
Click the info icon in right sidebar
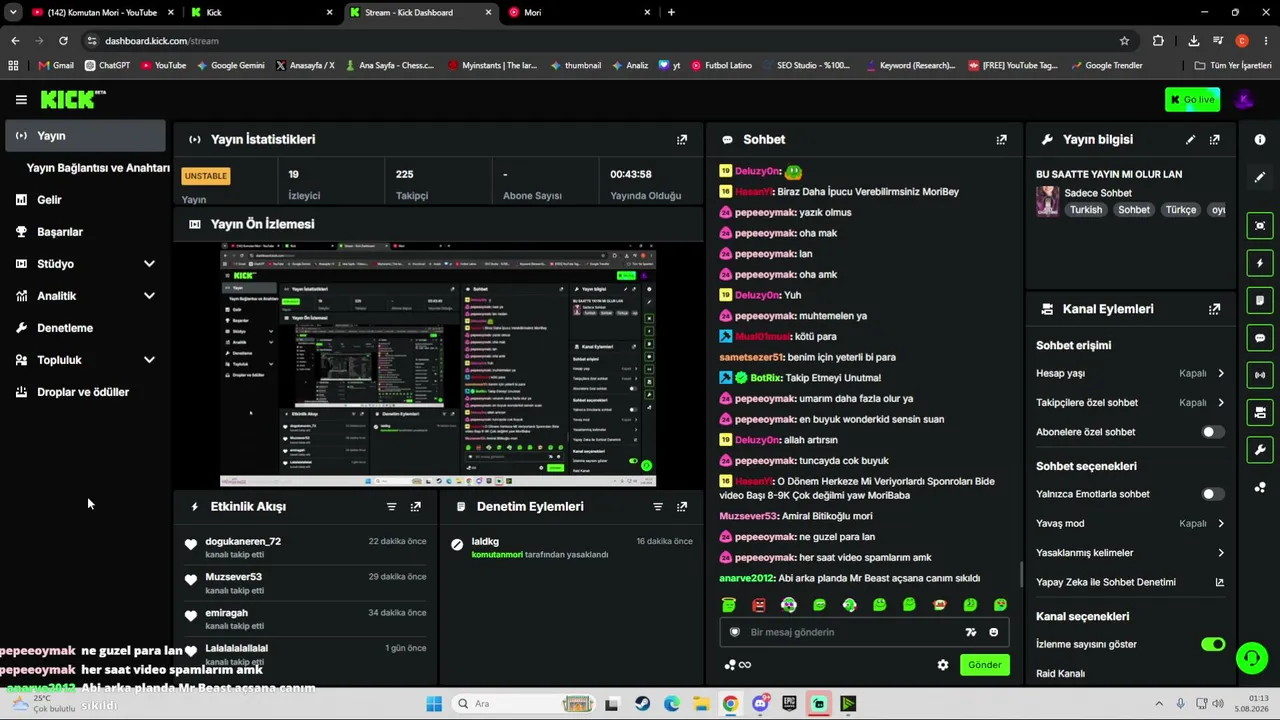coord(1260,140)
